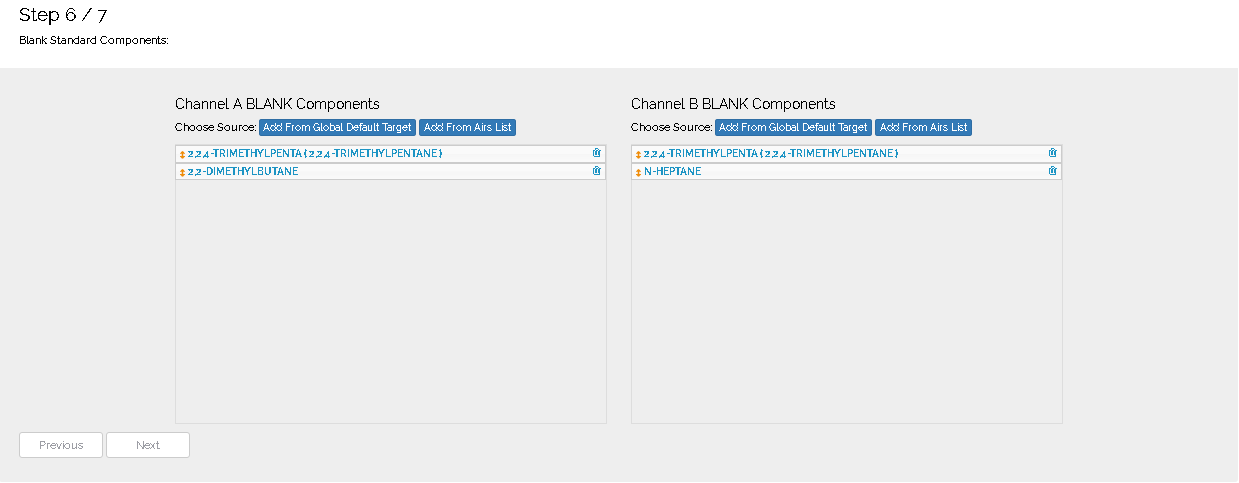1239x483 pixels.
Task: Add Channel B components from Global Default Target
Action: pyautogui.click(x=793, y=128)
